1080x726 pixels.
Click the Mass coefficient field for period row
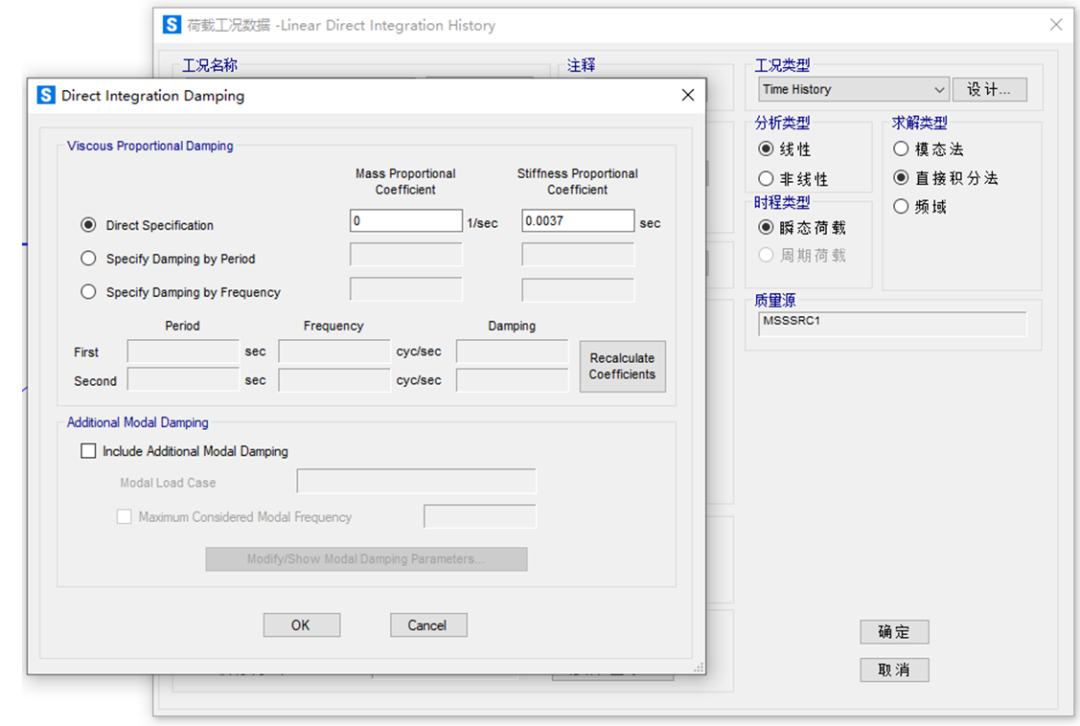point(406,254)
